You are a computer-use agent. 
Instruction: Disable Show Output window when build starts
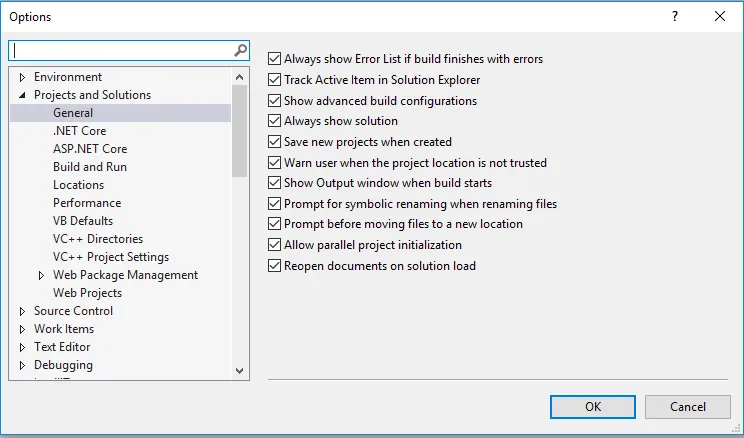(x=276, y=183)
